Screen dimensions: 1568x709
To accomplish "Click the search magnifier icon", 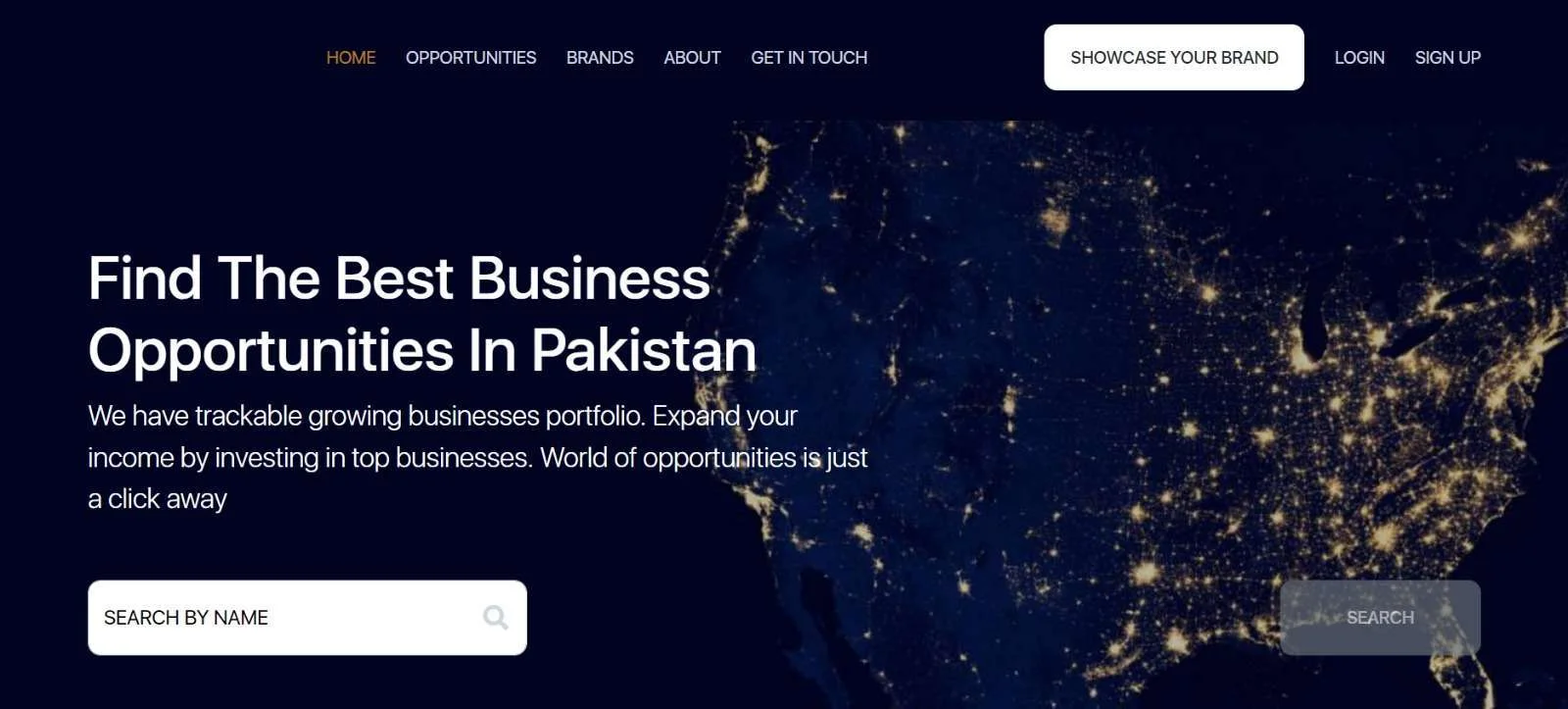I will tap(495, 617).
